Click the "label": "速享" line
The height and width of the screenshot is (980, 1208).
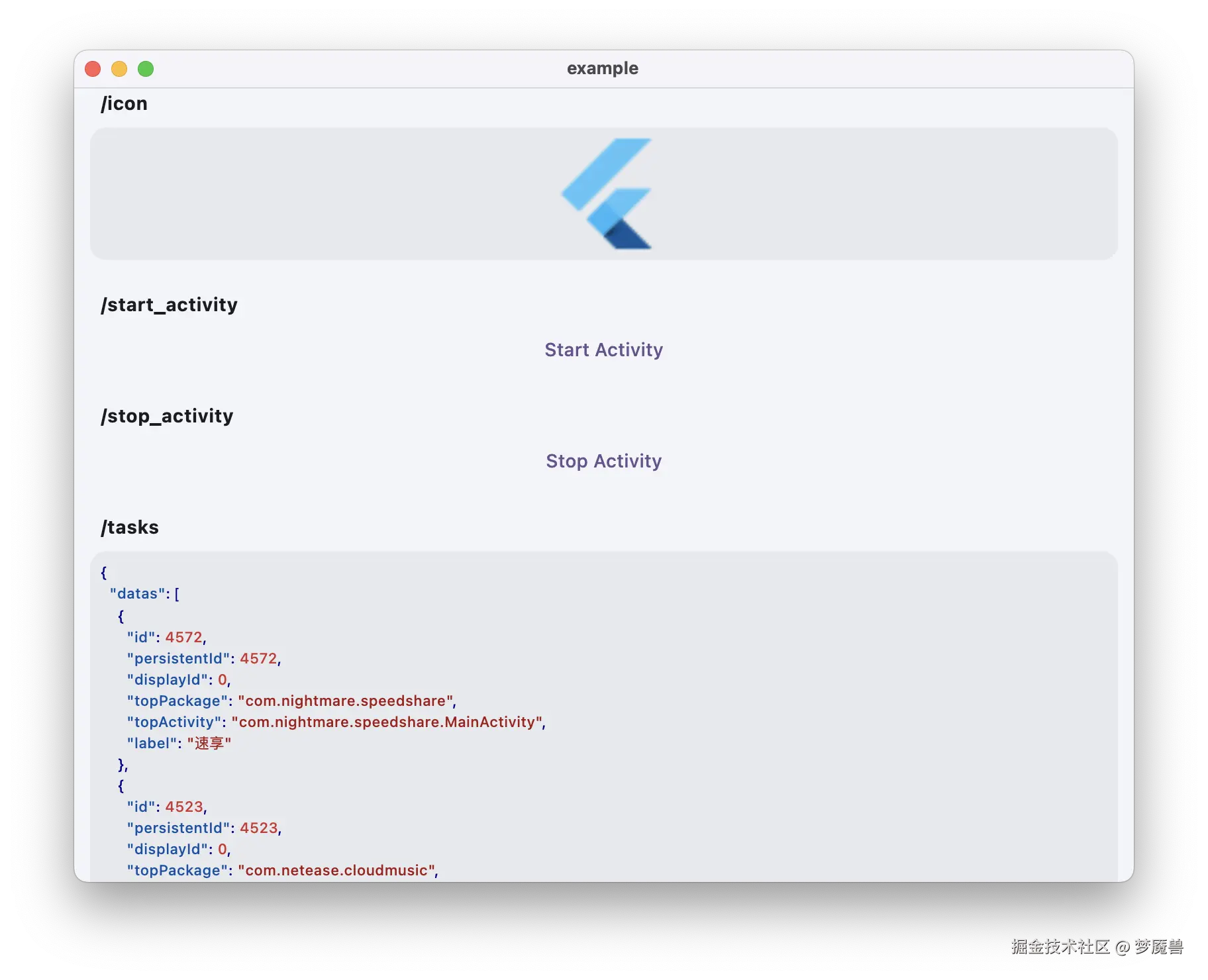[x=179, y=743]
